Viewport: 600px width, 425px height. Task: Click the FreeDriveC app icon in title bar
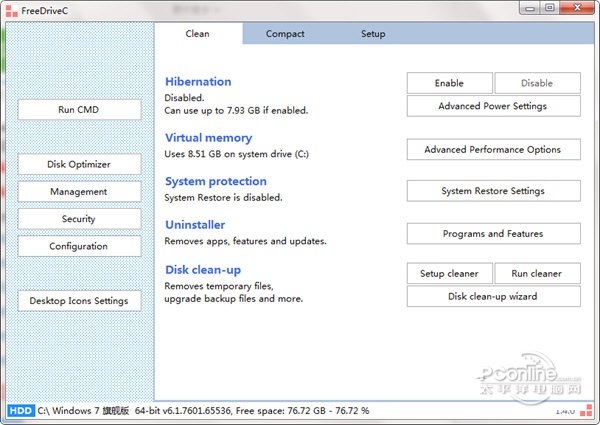point(11,10)
